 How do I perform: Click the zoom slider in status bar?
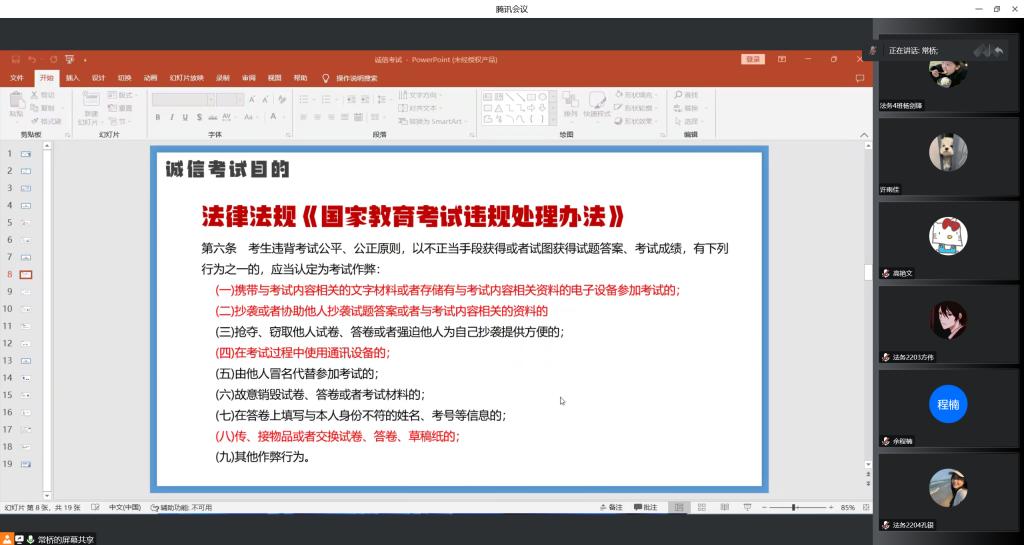click(793, 508)
